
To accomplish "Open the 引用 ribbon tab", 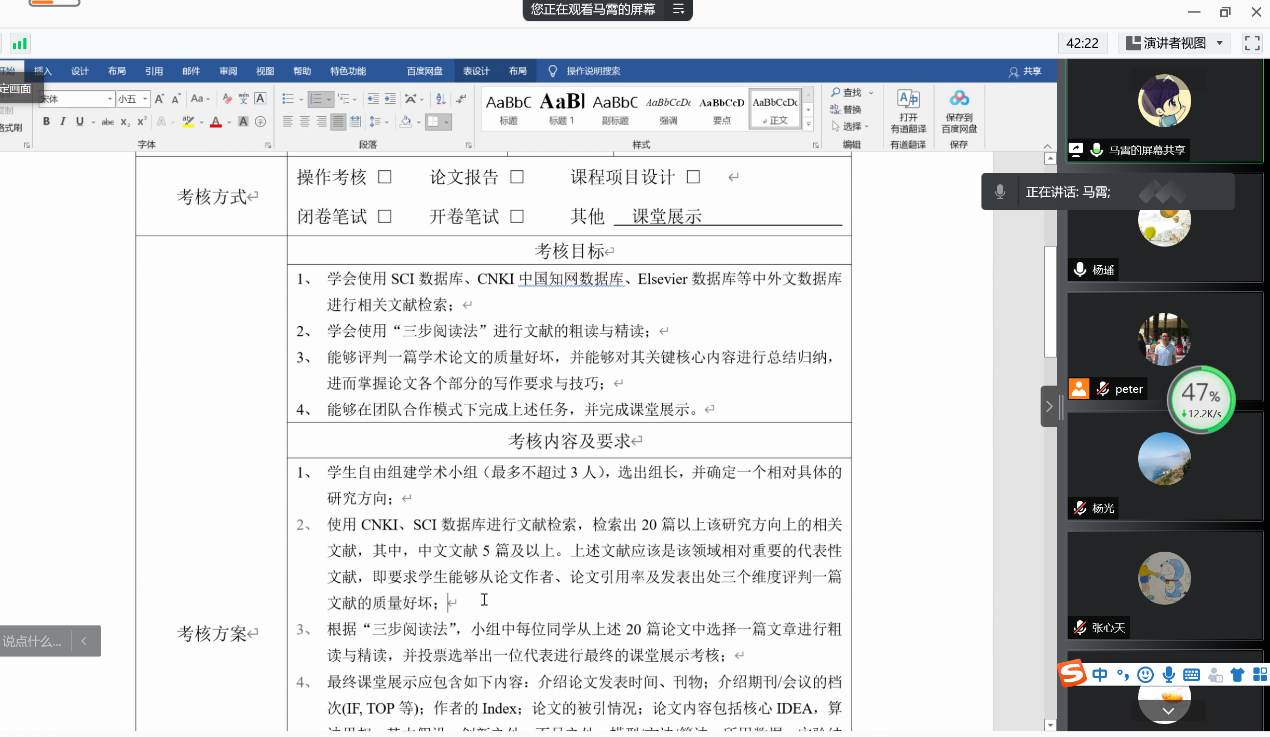I will [x=154, y=71].
